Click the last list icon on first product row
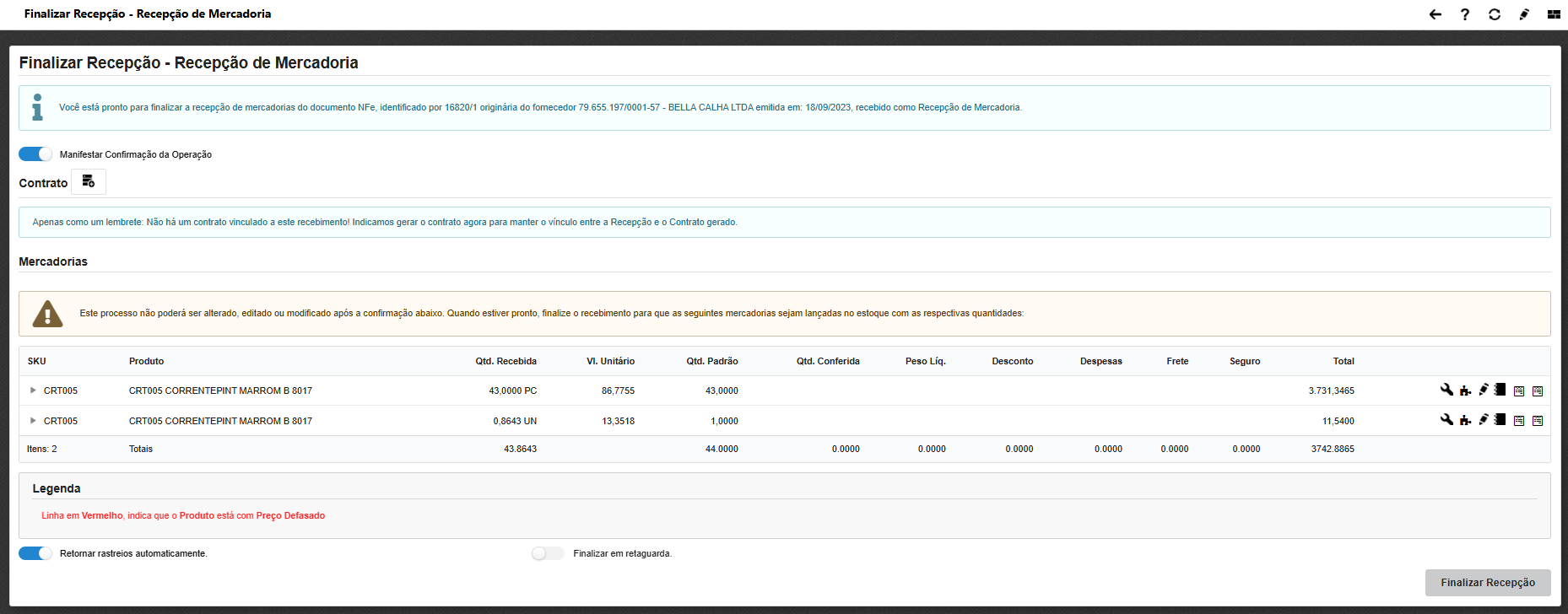This screenshot has width=1568, height=614. [1538, 390]
